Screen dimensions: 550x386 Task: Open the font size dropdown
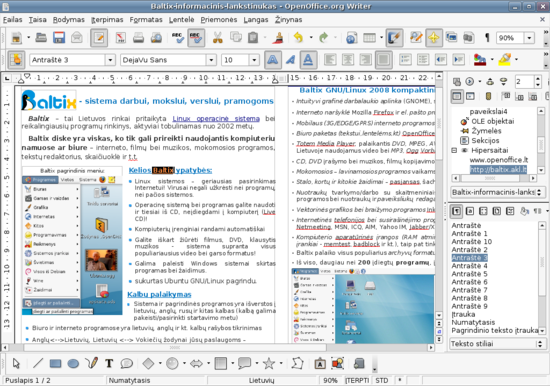255,60
